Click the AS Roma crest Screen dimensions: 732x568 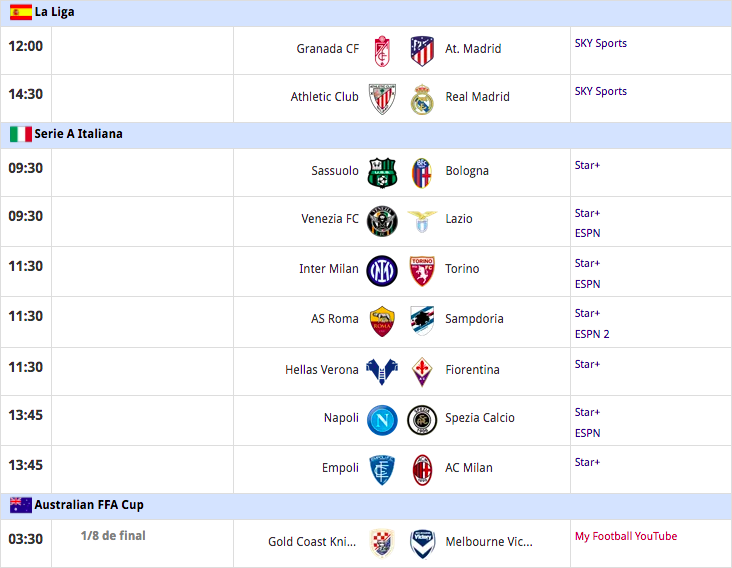[x=382, y=322]
